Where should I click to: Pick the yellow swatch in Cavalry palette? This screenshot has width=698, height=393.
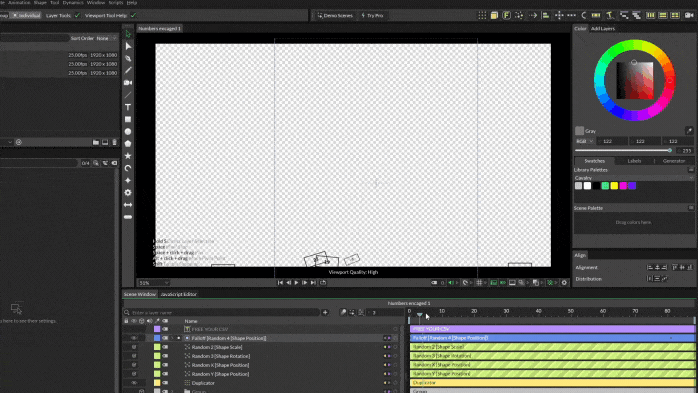coord(614,186)
